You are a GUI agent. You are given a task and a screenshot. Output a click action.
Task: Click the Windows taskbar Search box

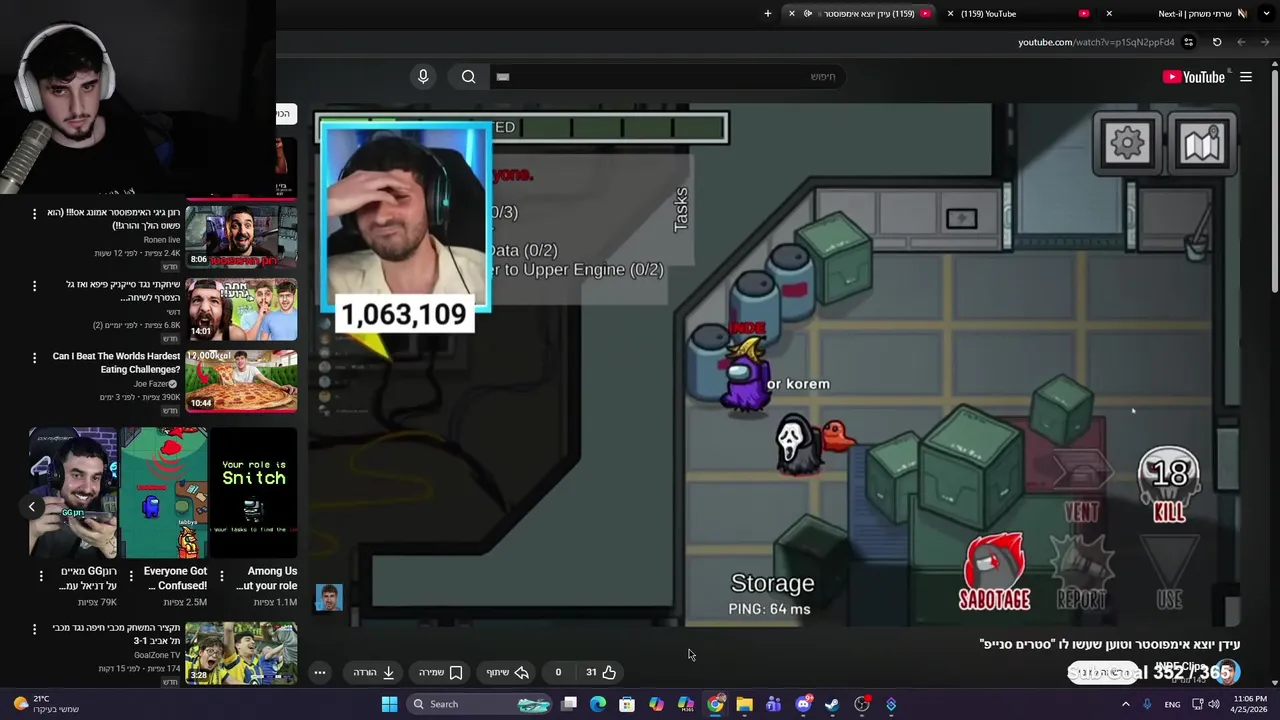481,704
